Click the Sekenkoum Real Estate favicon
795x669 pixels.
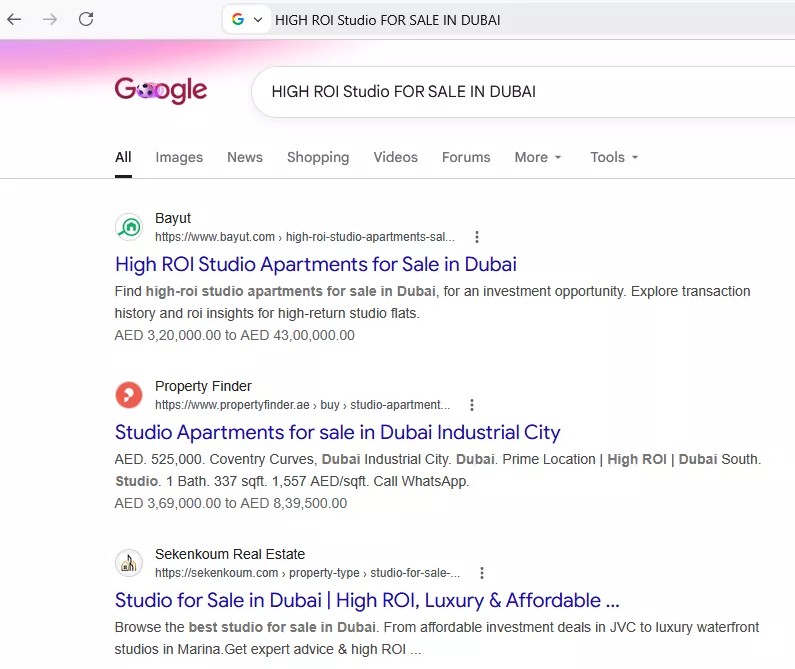tap(129, 562)
